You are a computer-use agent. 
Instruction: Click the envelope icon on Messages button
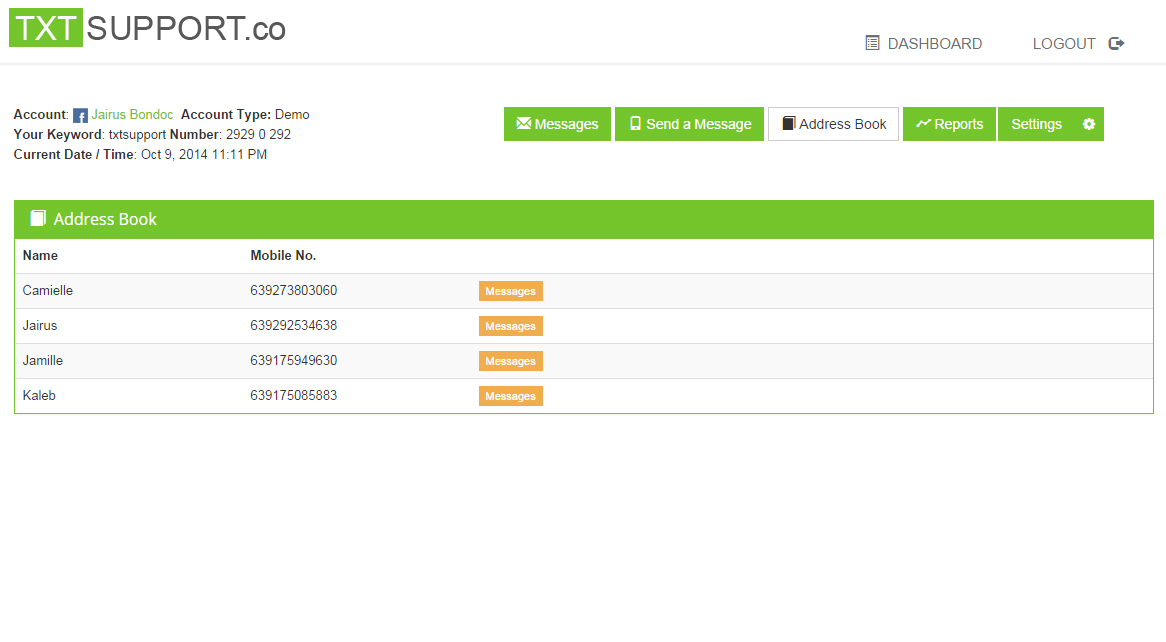tap(523, 124)
